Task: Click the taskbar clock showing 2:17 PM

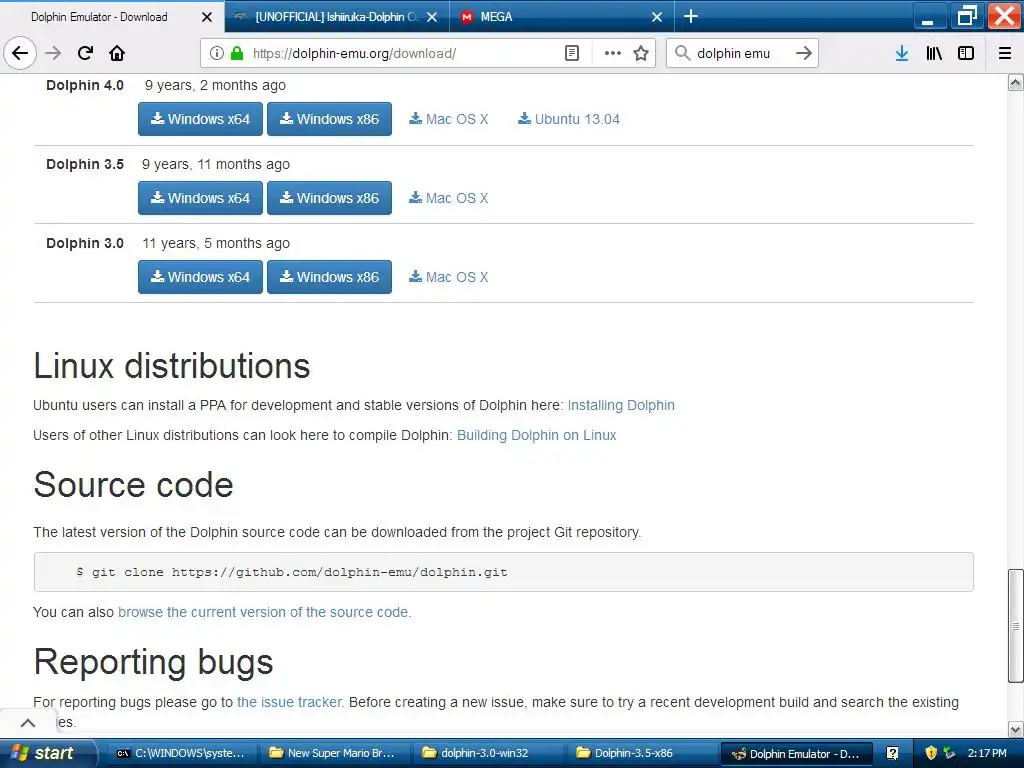Action: pyautogui.click(x=987, y=753)
